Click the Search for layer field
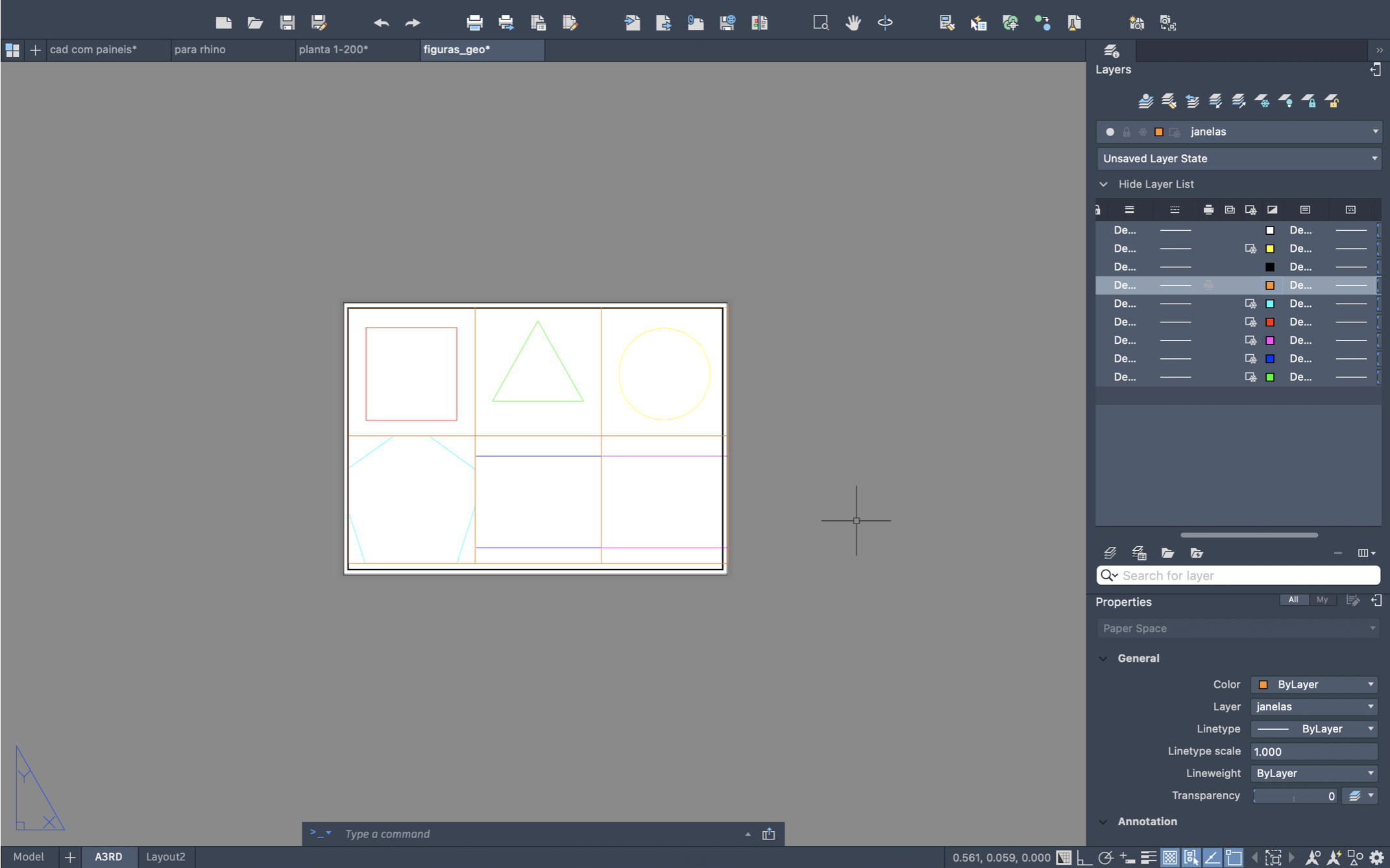This screenshot has height=868, width=1390. (1246, 575)
